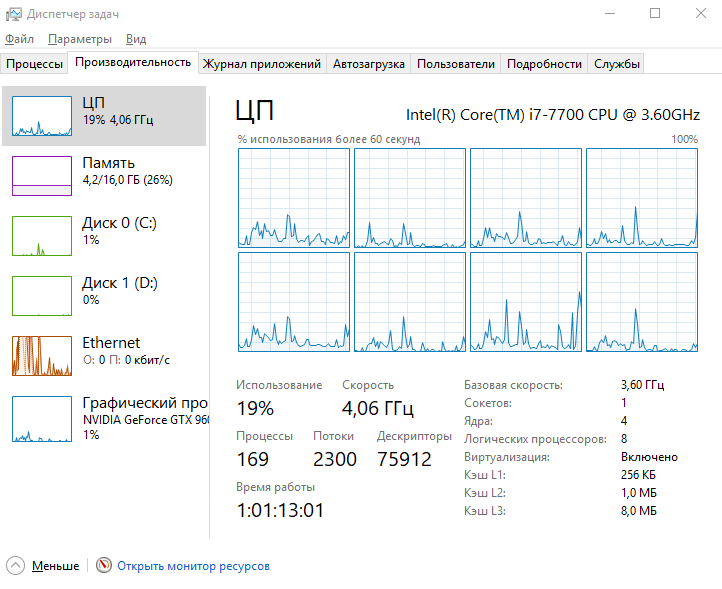The height and width of the screenshot is (589, 722).
Task: Click the first logical processor graph
Action: pyautogui.click(x=294, y=198)
